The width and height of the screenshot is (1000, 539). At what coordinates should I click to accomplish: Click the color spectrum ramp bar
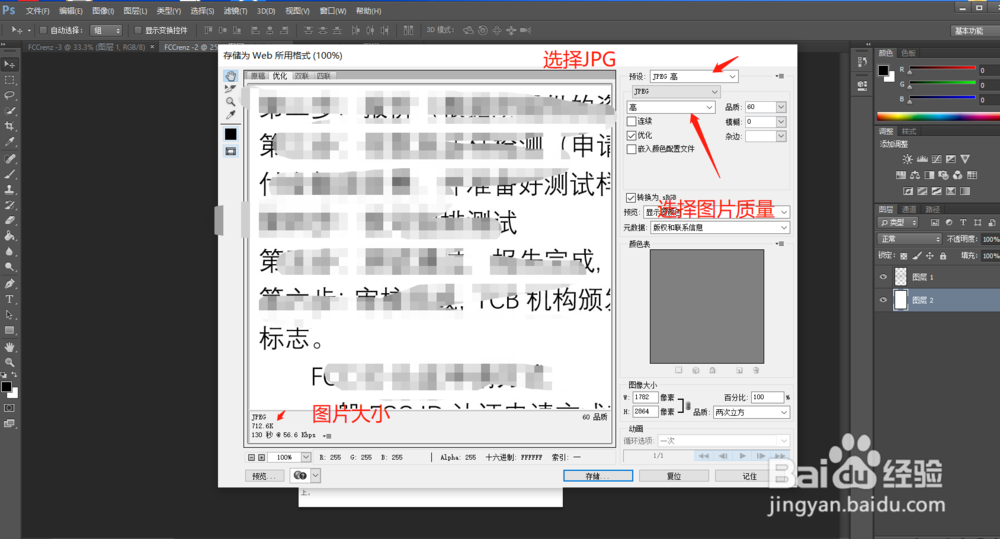(x=938, y=116)
